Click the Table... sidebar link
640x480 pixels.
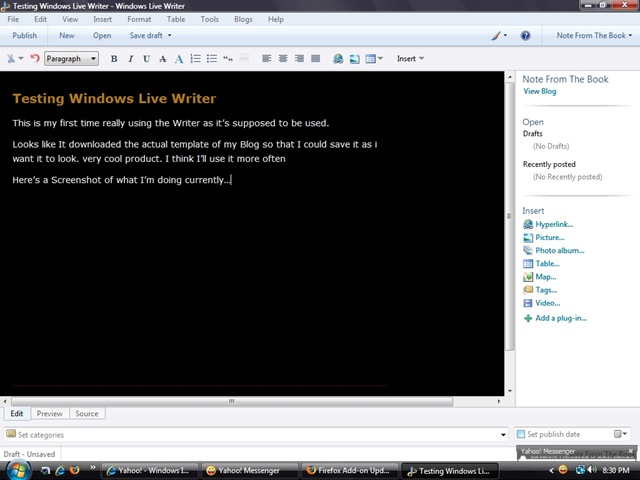pos(547,264)
